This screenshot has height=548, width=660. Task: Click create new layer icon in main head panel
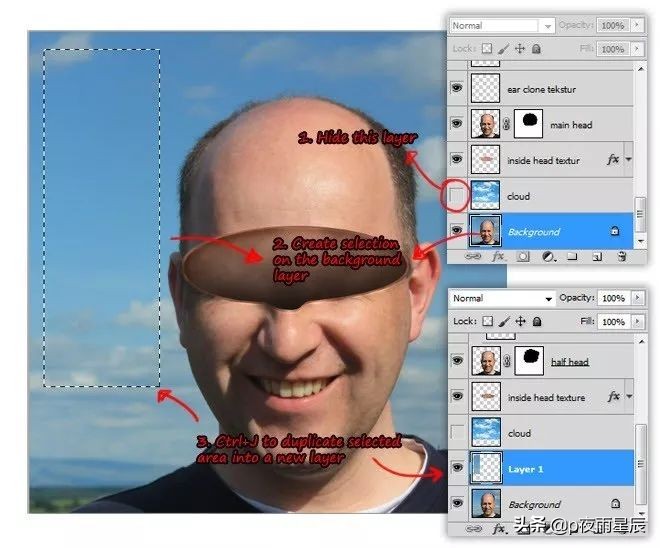tap(597, 256)
